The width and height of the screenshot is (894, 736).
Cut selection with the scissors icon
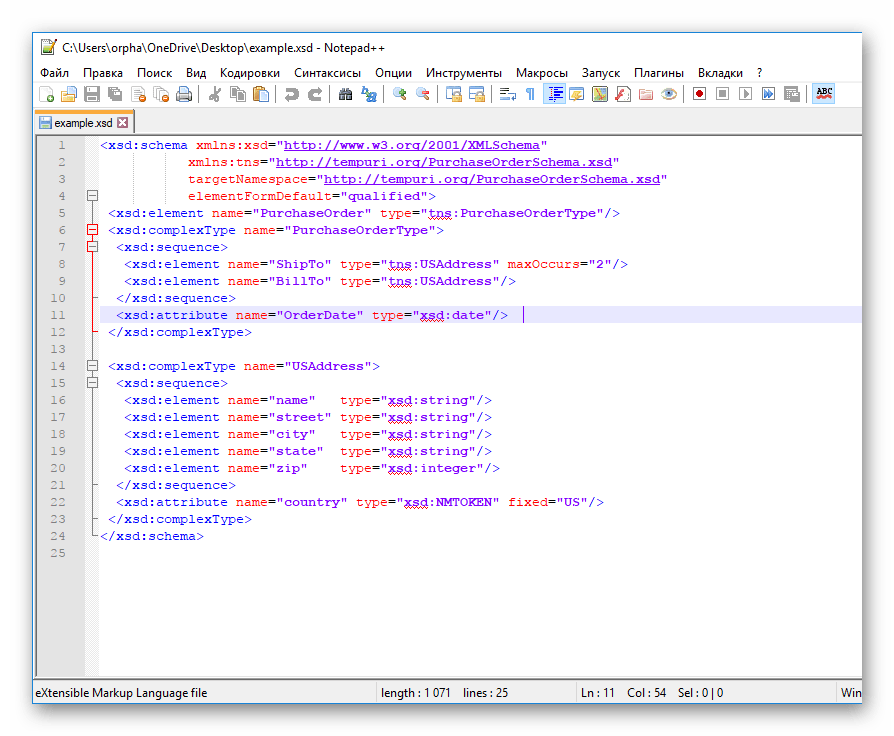214,94
